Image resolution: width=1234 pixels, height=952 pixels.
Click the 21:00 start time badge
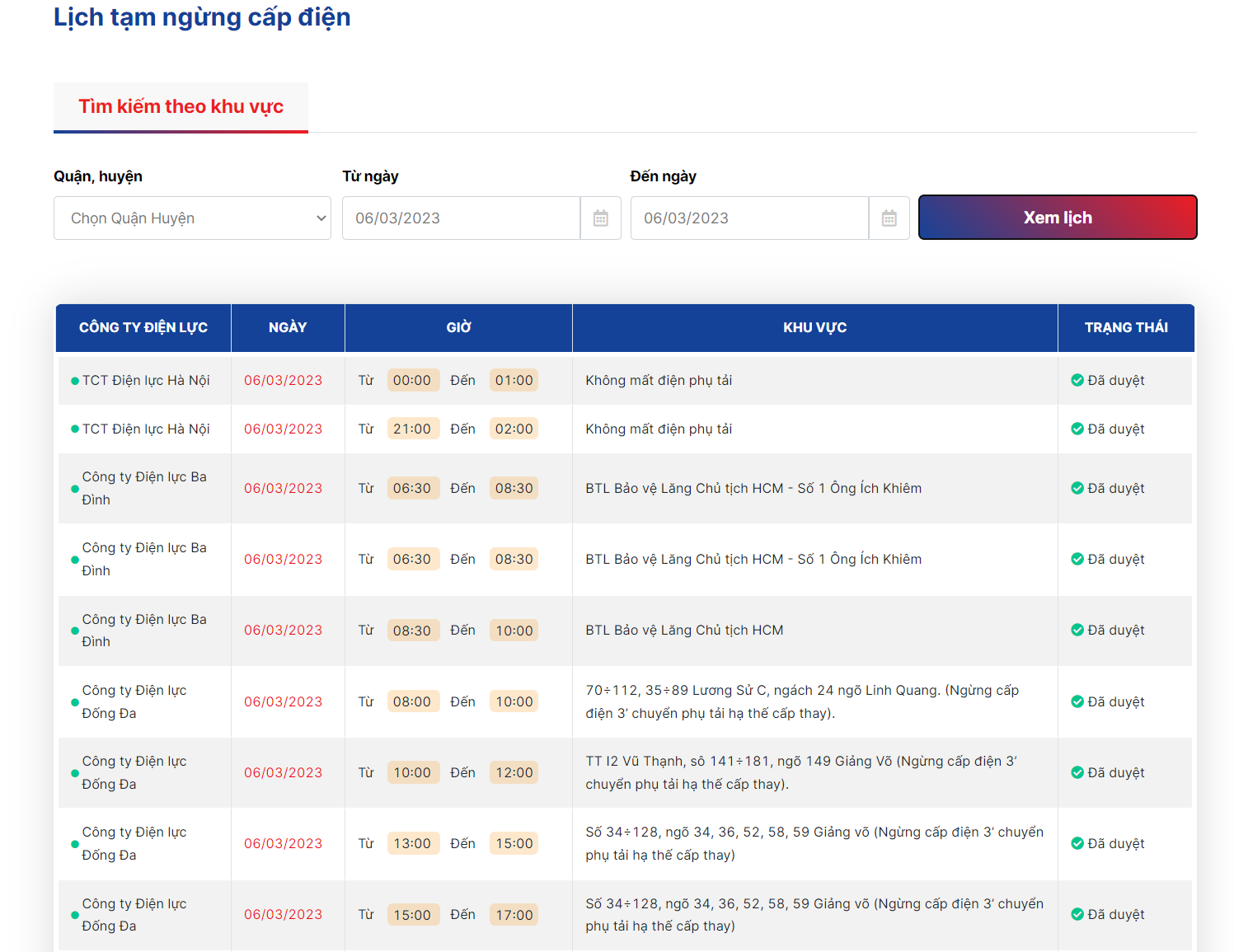point(413,429)
